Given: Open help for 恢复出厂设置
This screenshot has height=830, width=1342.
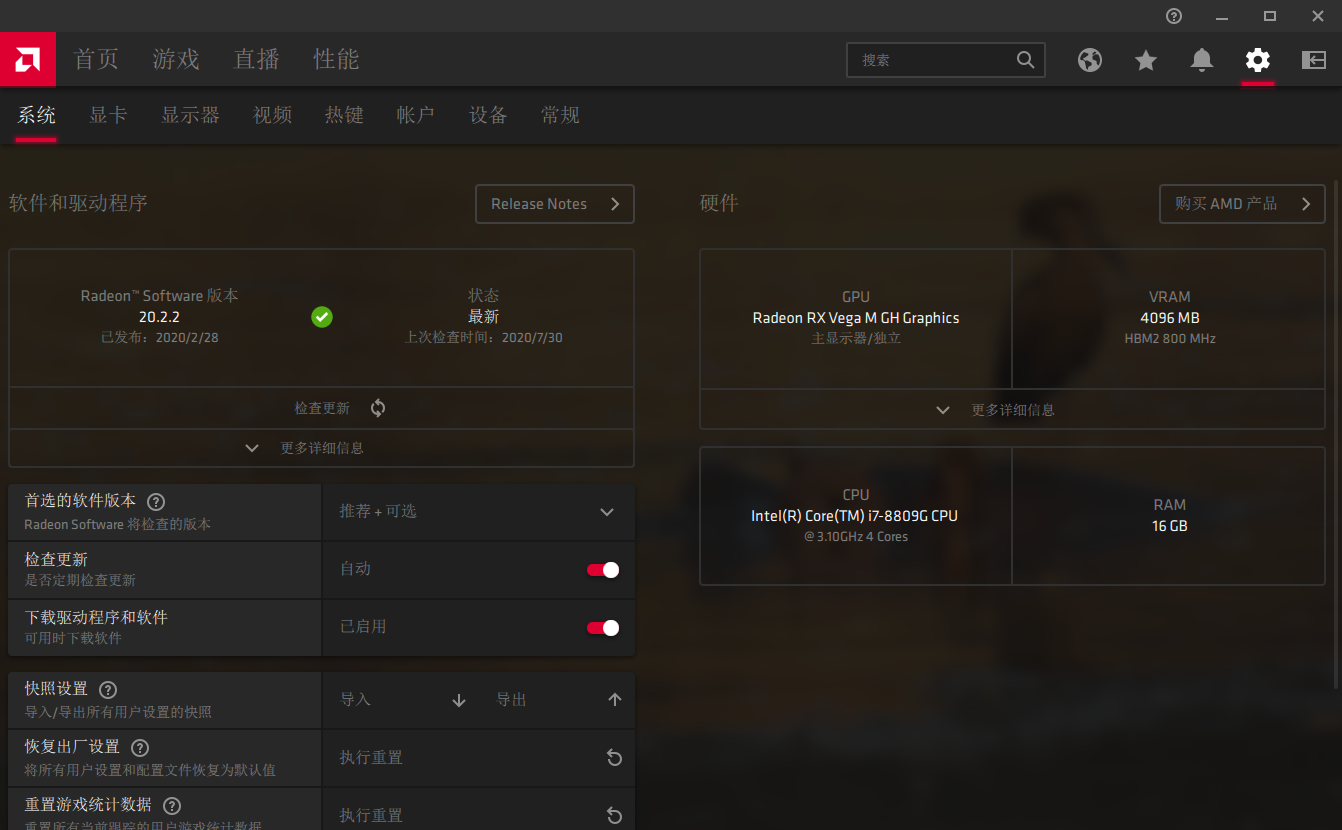Looking at the screenshot, I should pos(140,748).
